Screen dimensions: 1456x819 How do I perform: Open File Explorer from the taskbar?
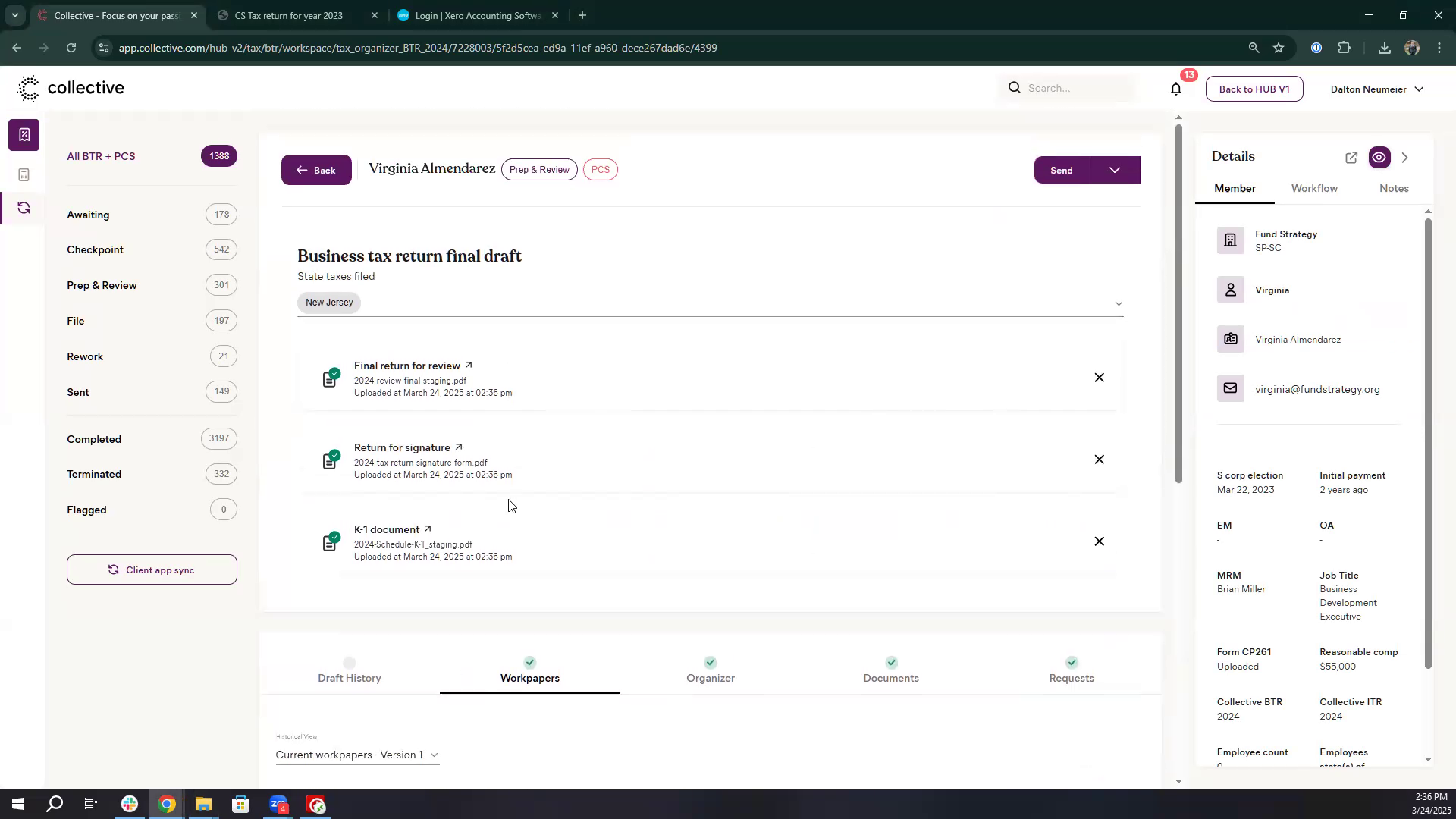pyautogui.click(x=203, y=804)
